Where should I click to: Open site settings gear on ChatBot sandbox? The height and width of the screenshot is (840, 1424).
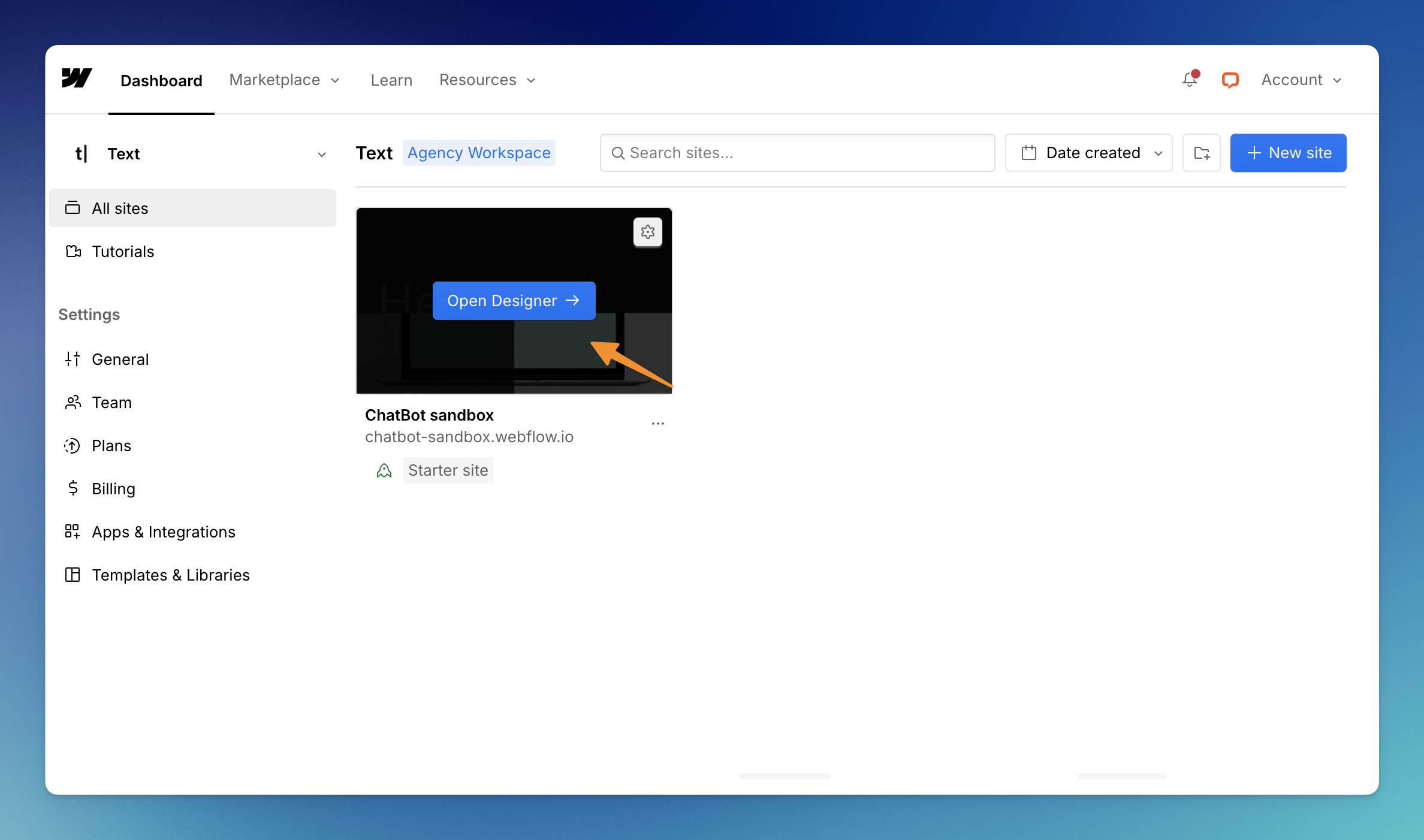(x=647, y=232)
